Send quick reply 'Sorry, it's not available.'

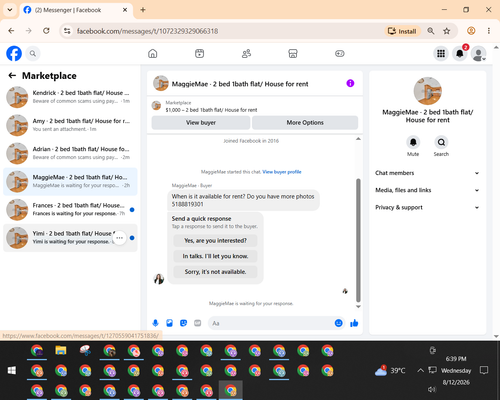pos(215,272)
